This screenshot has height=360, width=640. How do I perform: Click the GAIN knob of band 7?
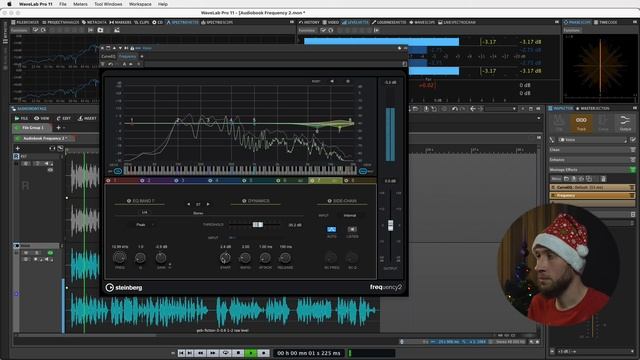[161, 258]
